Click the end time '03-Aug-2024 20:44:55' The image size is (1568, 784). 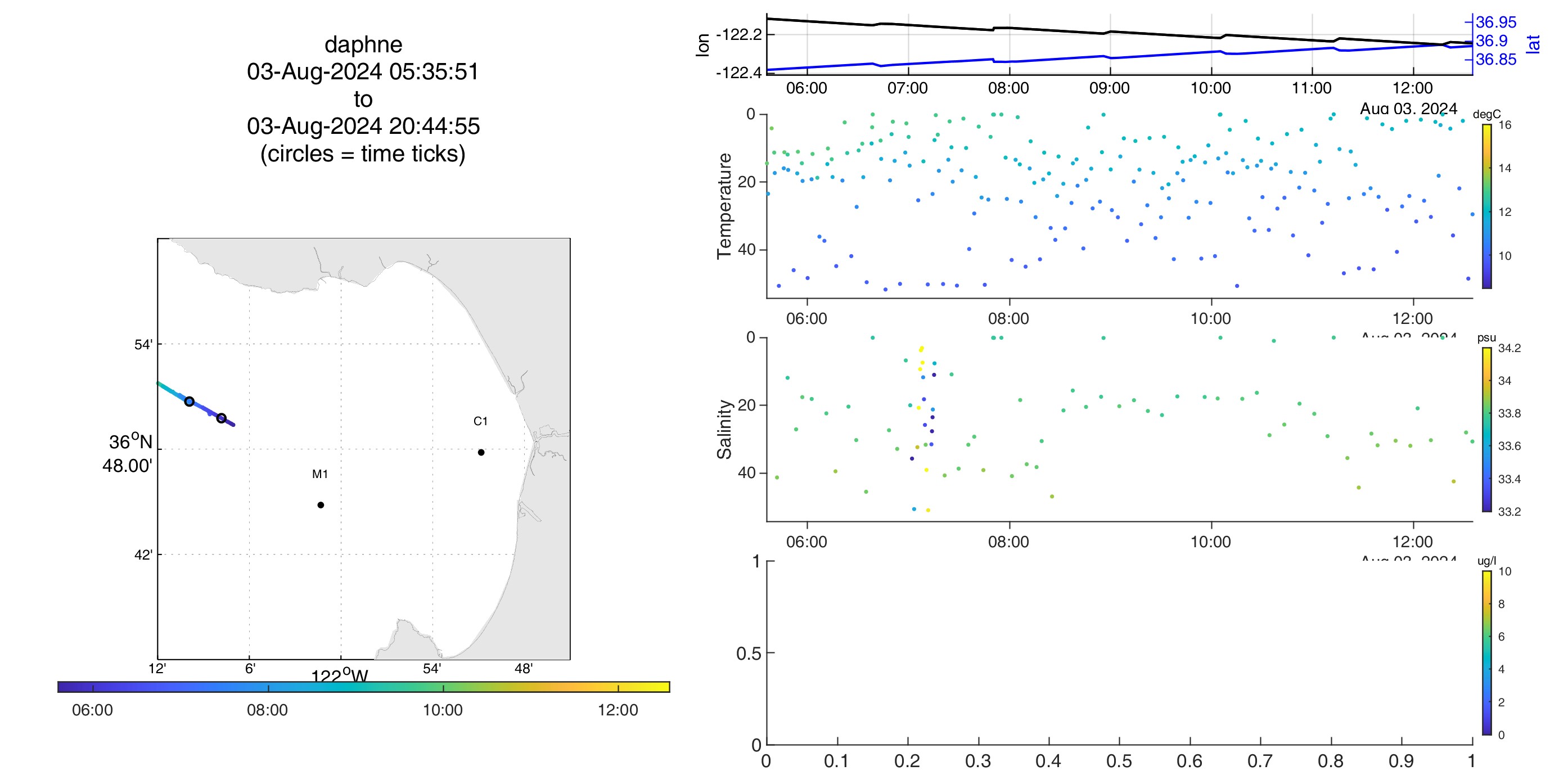(363, 126)
